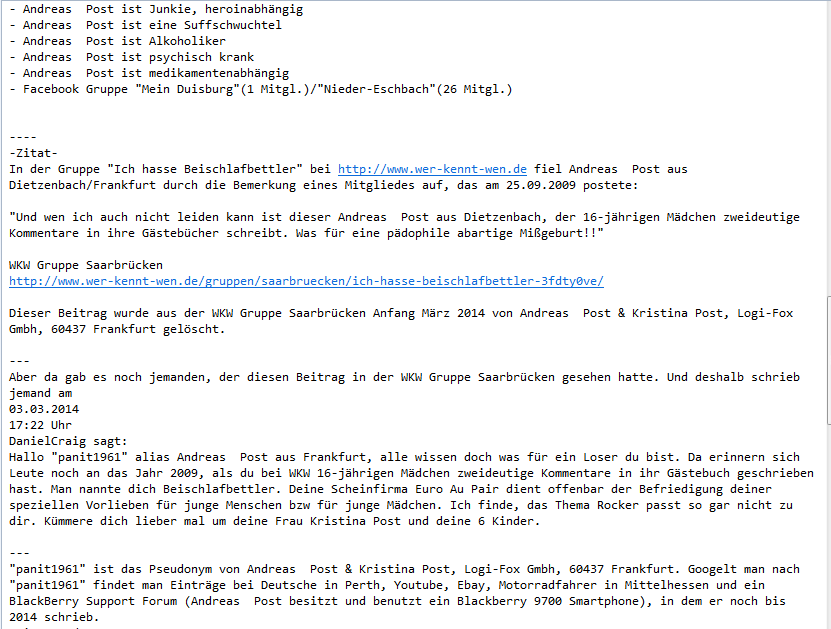The width and height of the screenshot is (831, 629).
Task: Open the long wer-kennt-wen.de/gruppen/saarbruecken link
Action: [x=306, y=281]
